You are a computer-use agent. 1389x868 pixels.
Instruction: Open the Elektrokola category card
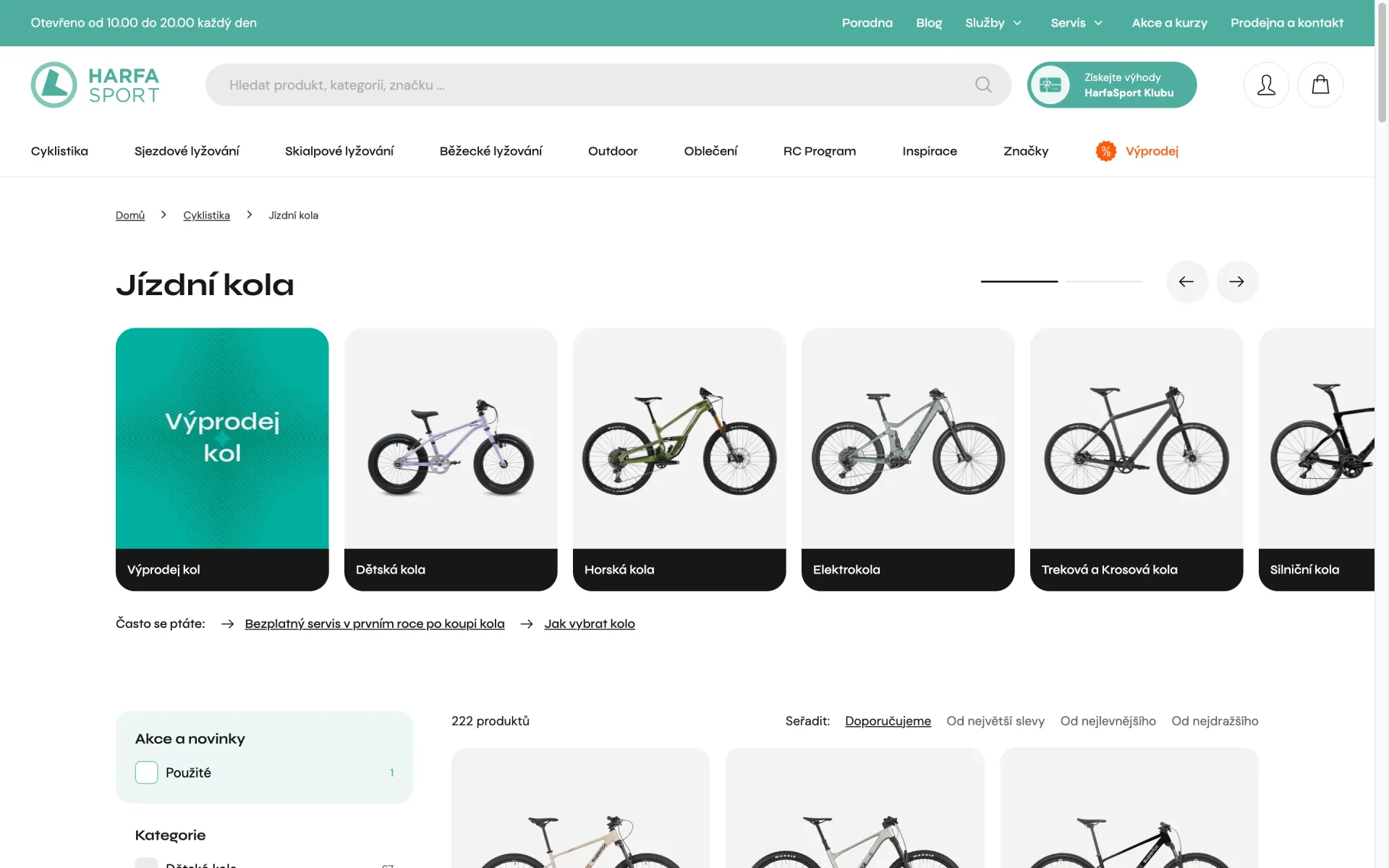[908, 459]
